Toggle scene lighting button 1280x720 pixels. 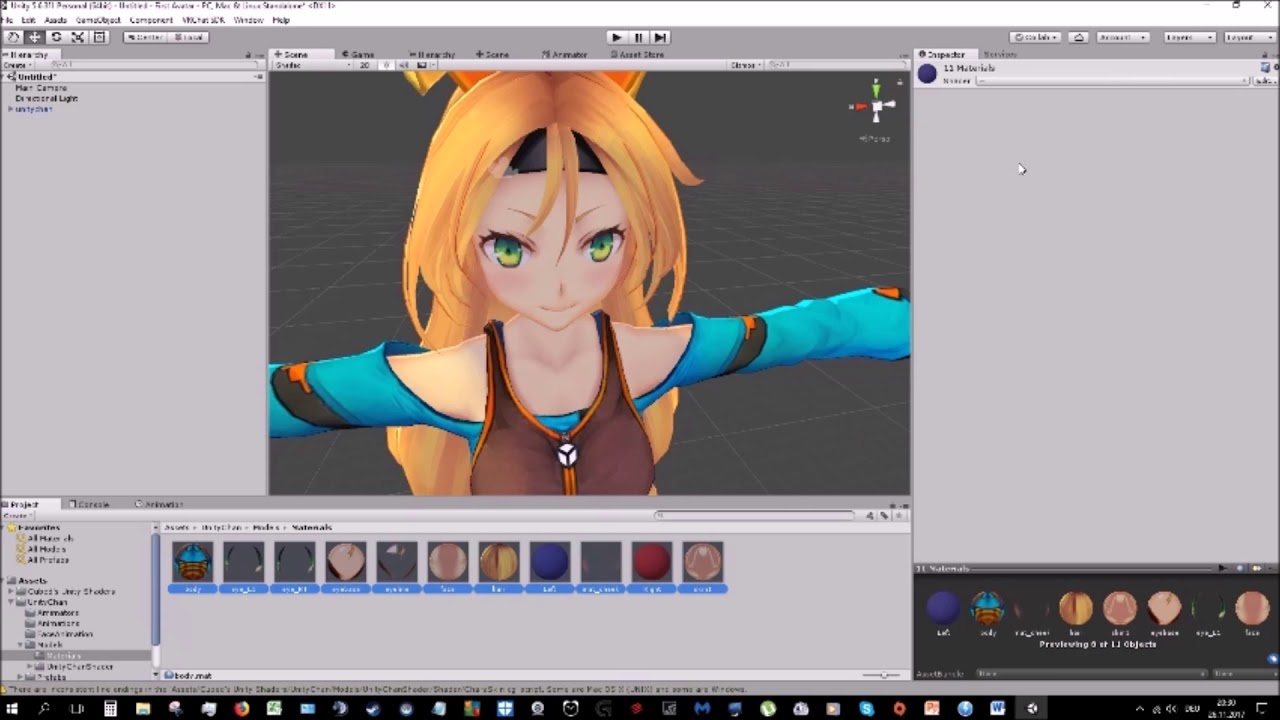(386, 65)
